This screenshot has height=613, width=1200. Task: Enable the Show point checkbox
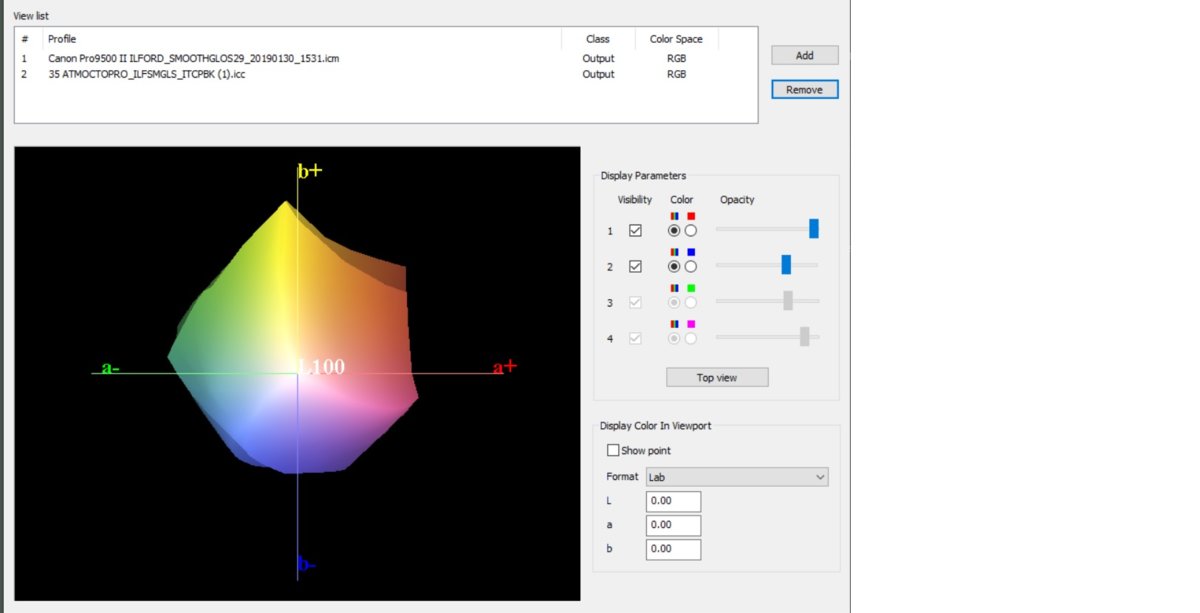coord(613,451)
